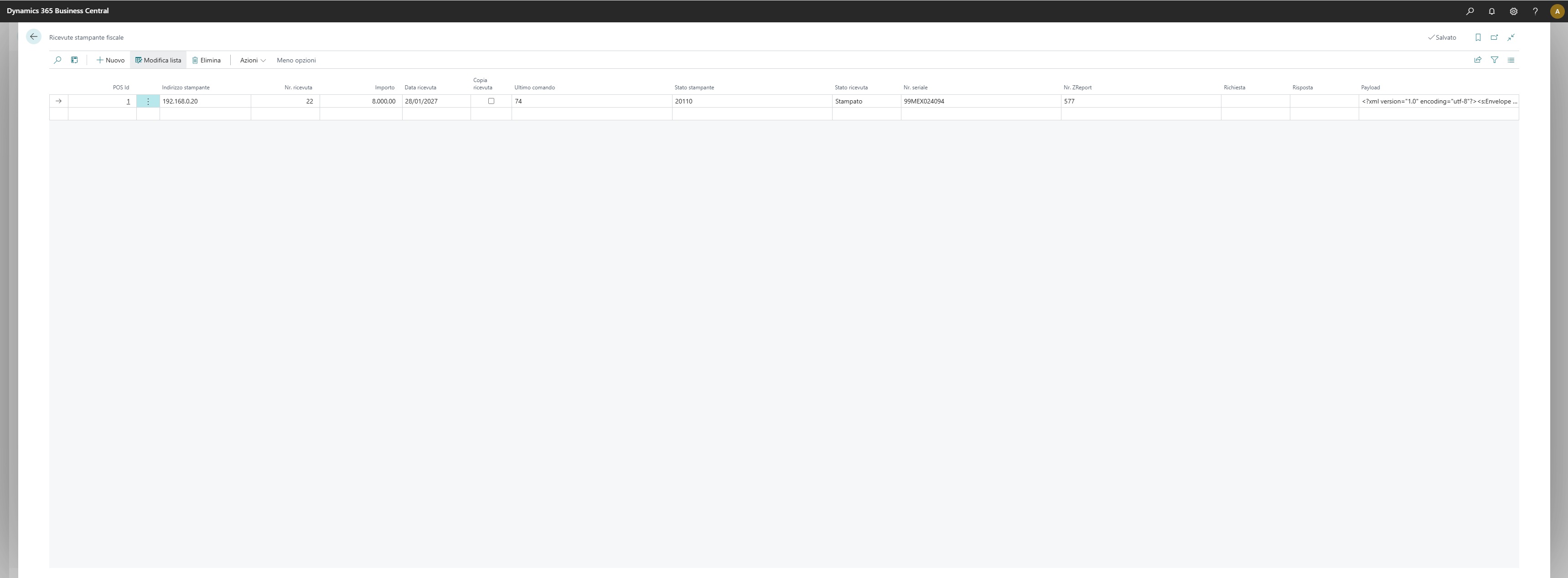This screenshot has height=578, width=1568.
Task: Click the bookmark page icon
Action: [1478, 38]
